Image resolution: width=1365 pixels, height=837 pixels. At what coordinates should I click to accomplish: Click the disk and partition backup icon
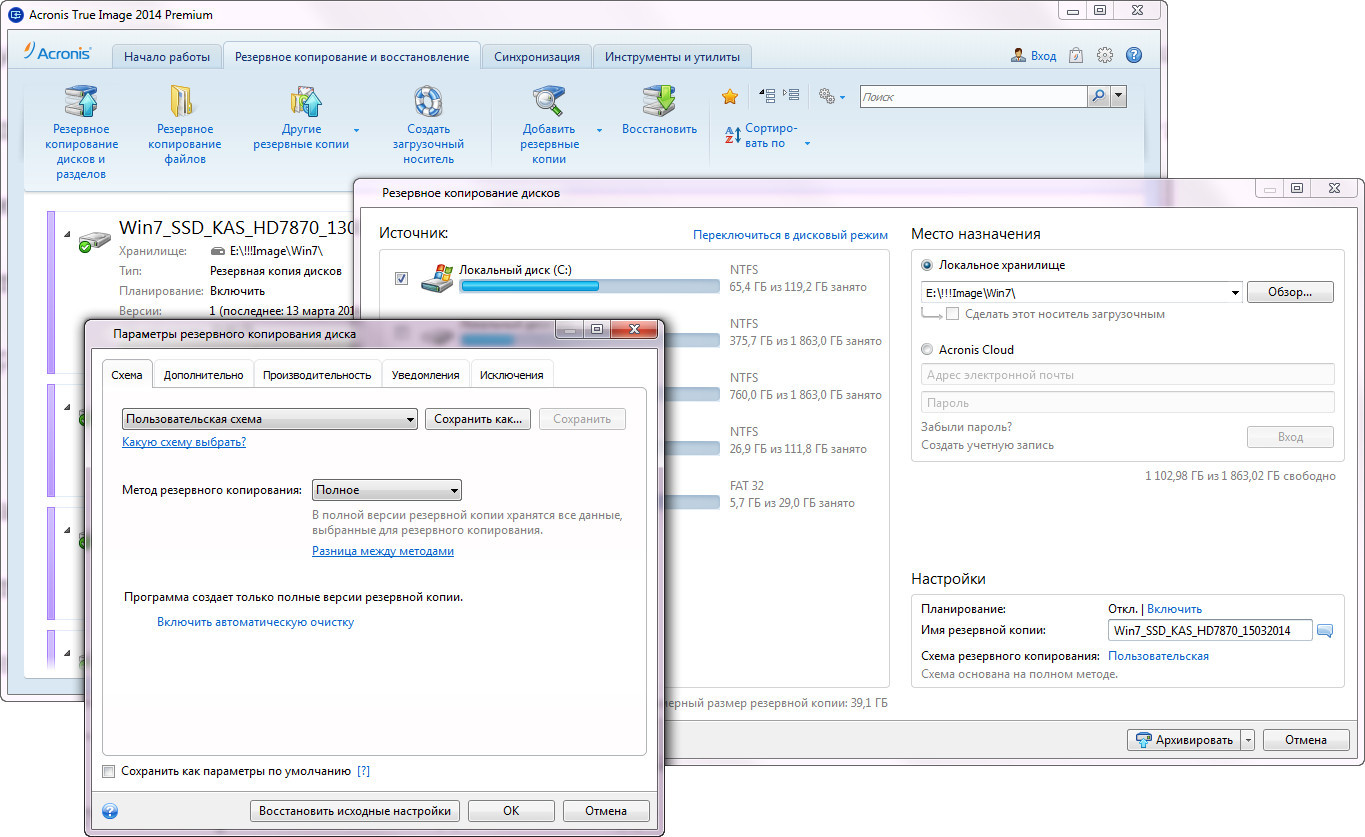81,102
